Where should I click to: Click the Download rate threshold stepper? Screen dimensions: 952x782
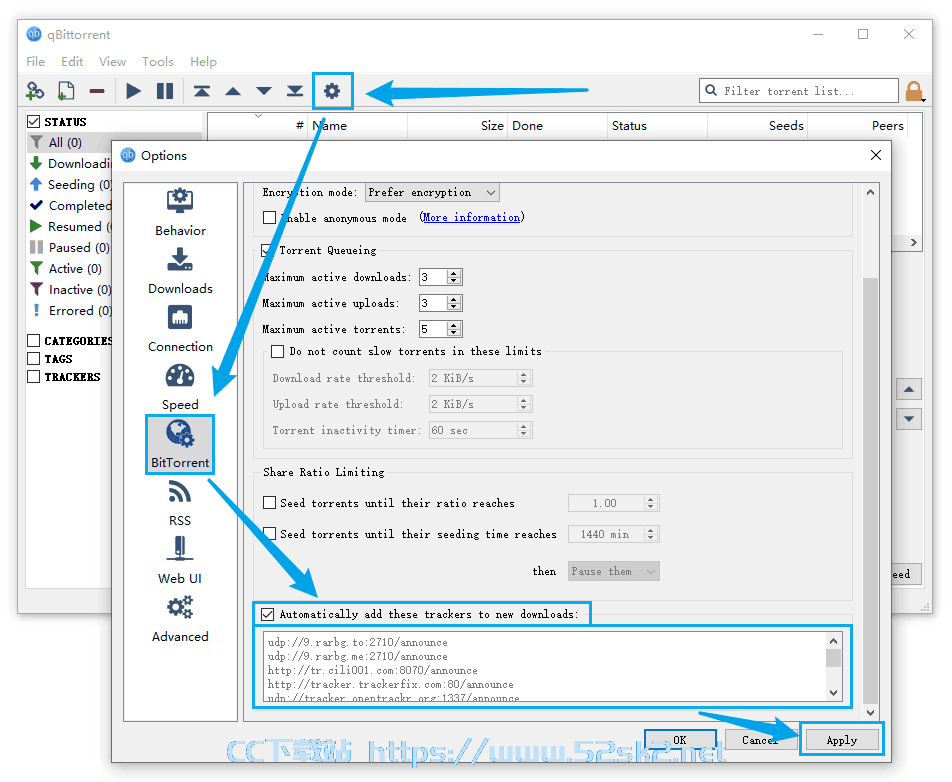523,378
